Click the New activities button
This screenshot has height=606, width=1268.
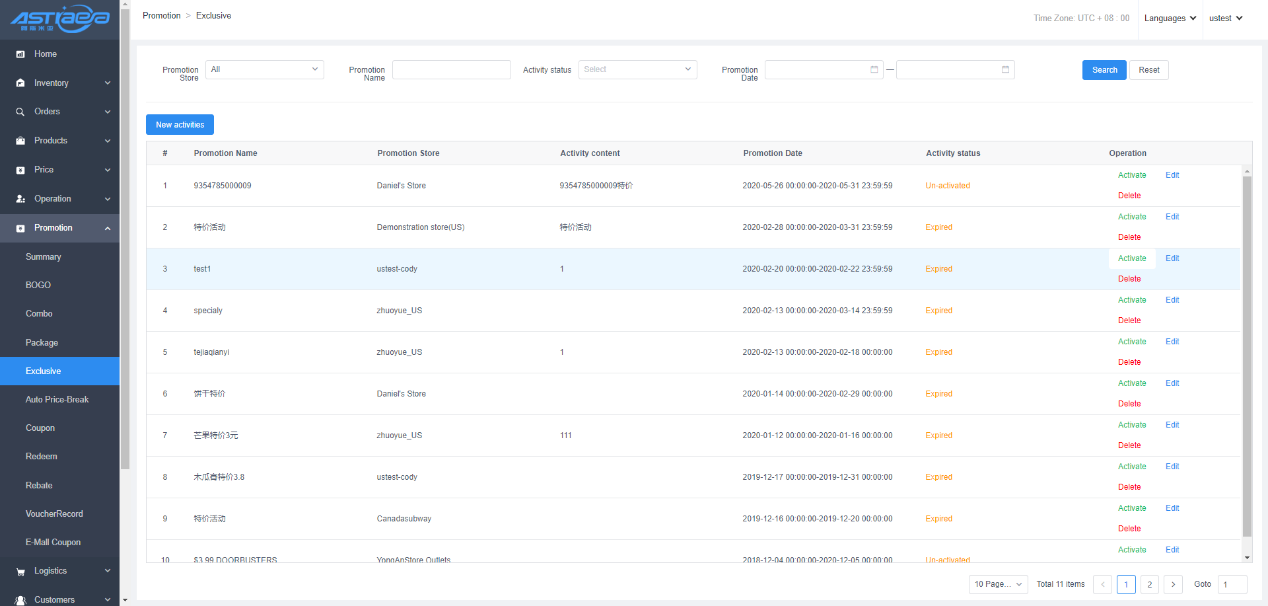[x=180, y=125]
